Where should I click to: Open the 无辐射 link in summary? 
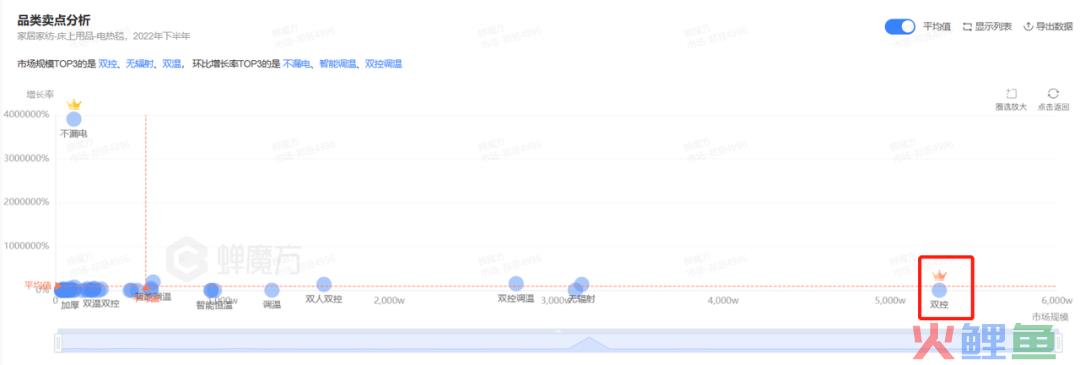point(140,64)
